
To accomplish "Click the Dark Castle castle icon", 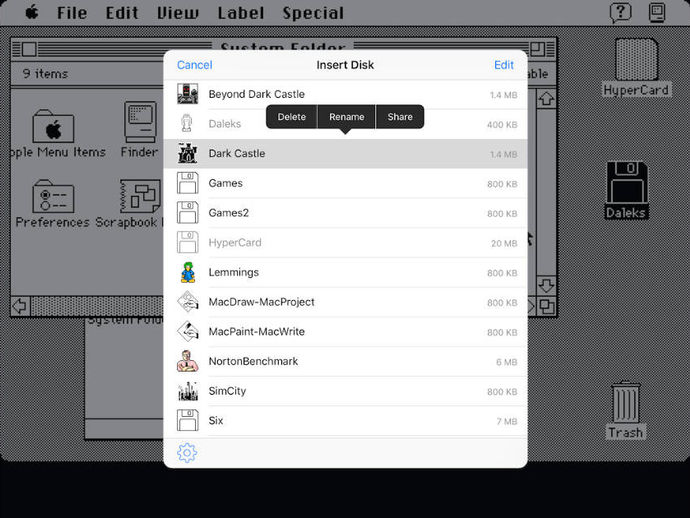I will 187,153.
